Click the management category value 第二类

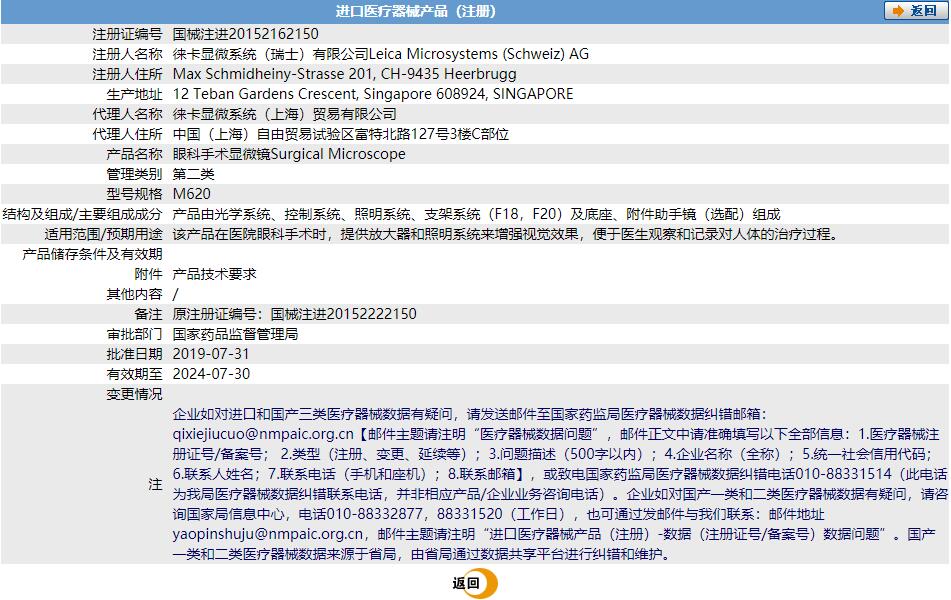click(193, 174)
